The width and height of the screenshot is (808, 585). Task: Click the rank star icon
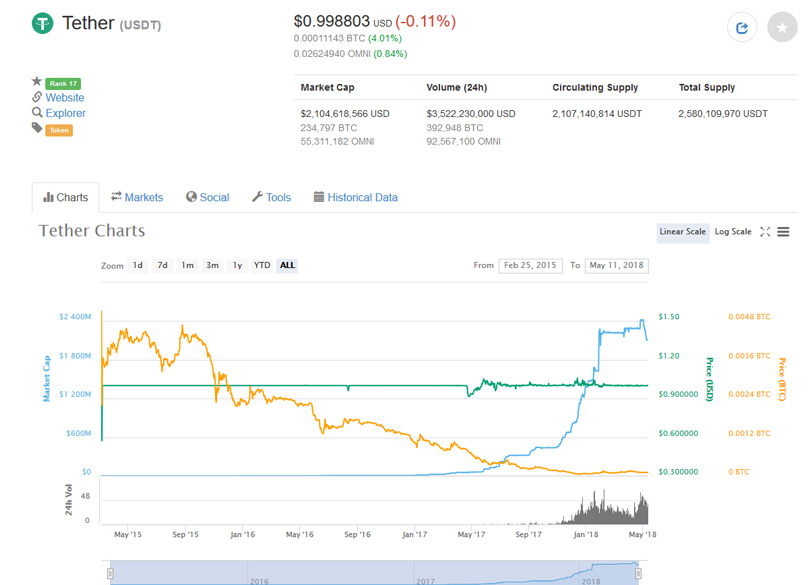(37, 81)
